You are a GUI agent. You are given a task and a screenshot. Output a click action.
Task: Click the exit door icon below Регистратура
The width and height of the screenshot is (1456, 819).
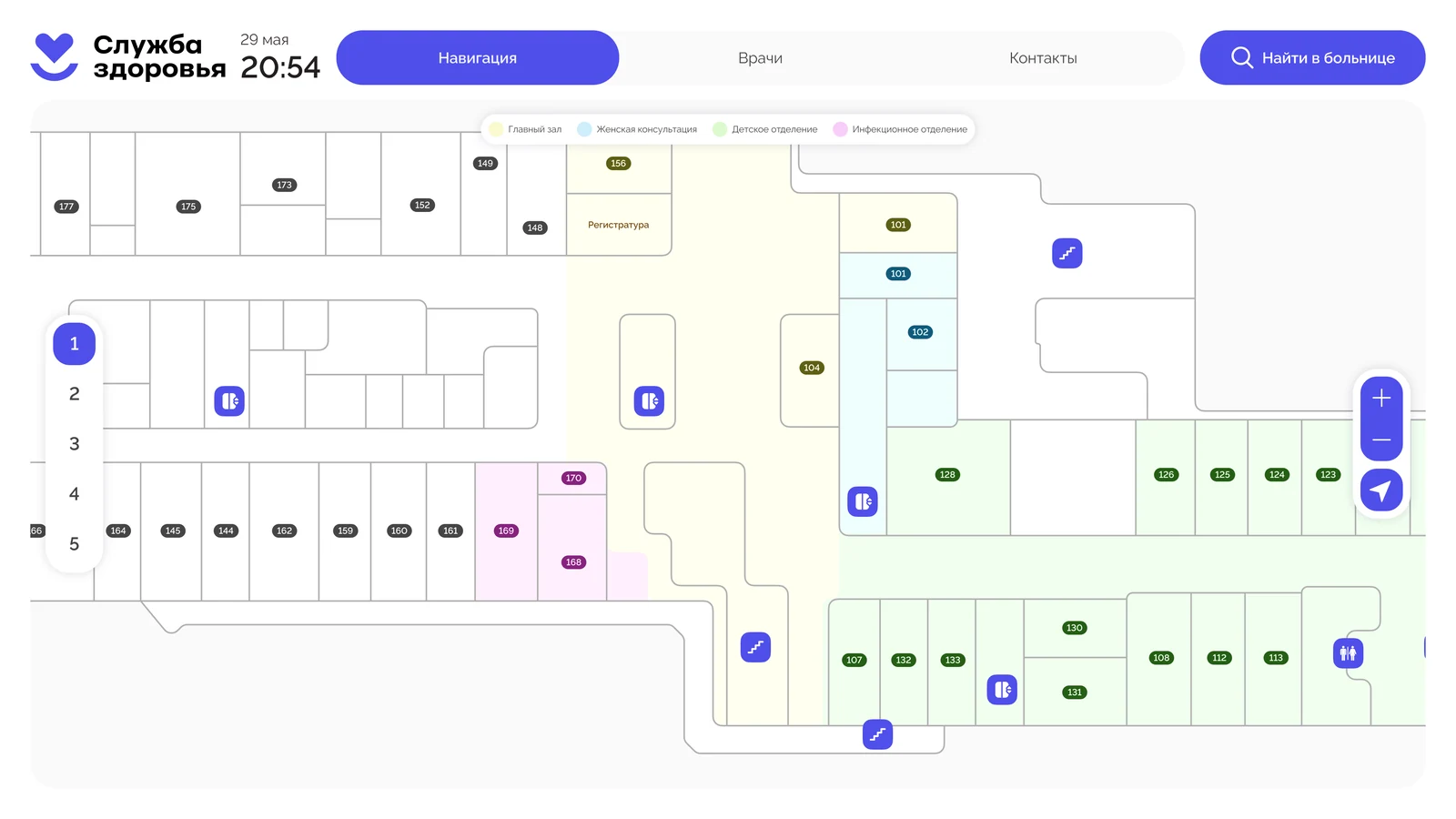click(649, 401)
